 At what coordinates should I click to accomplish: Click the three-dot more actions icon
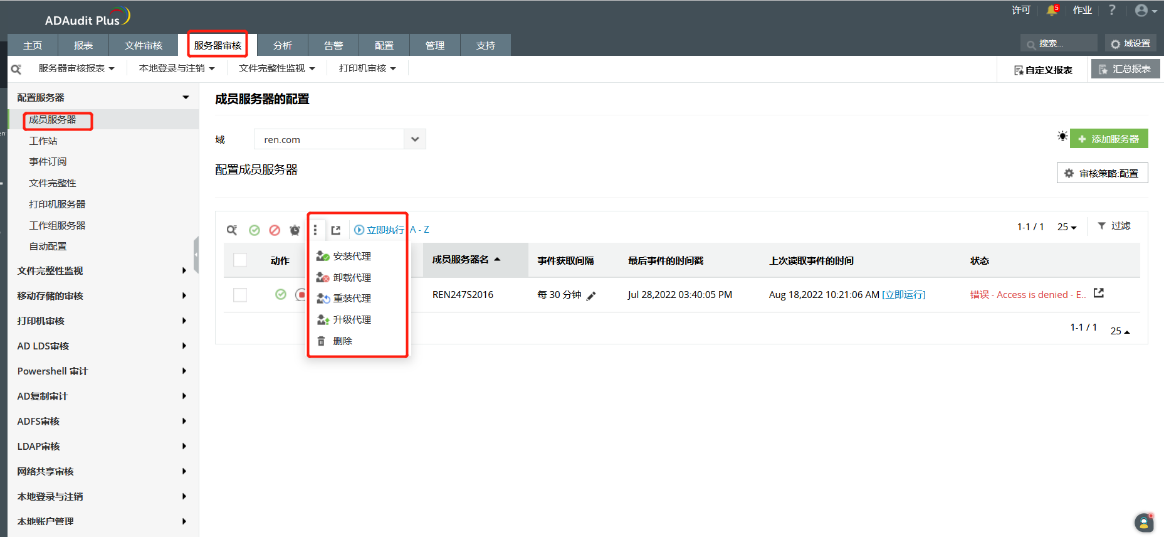pyautogui.click(x=315, y=230)
